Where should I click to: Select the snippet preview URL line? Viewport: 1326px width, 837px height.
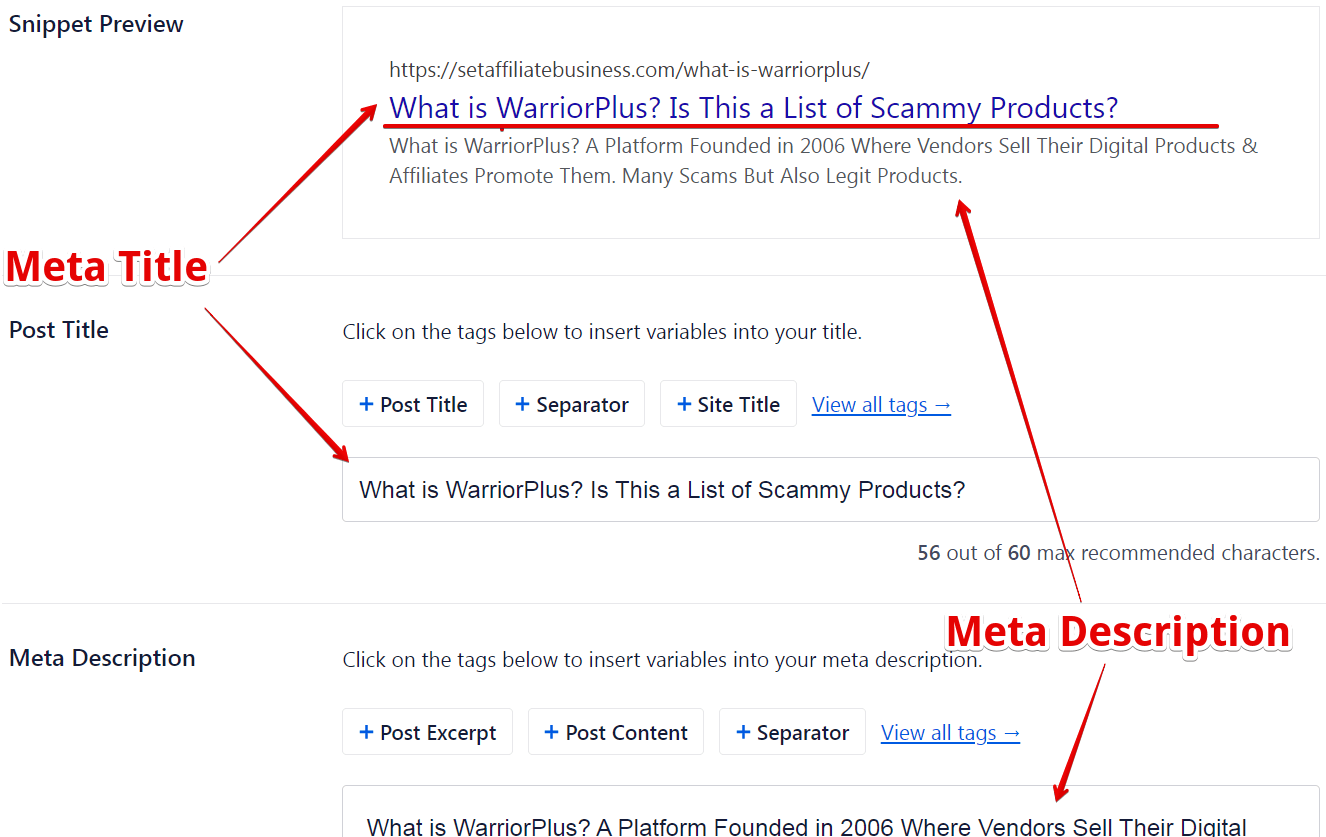tap(629, 70)
